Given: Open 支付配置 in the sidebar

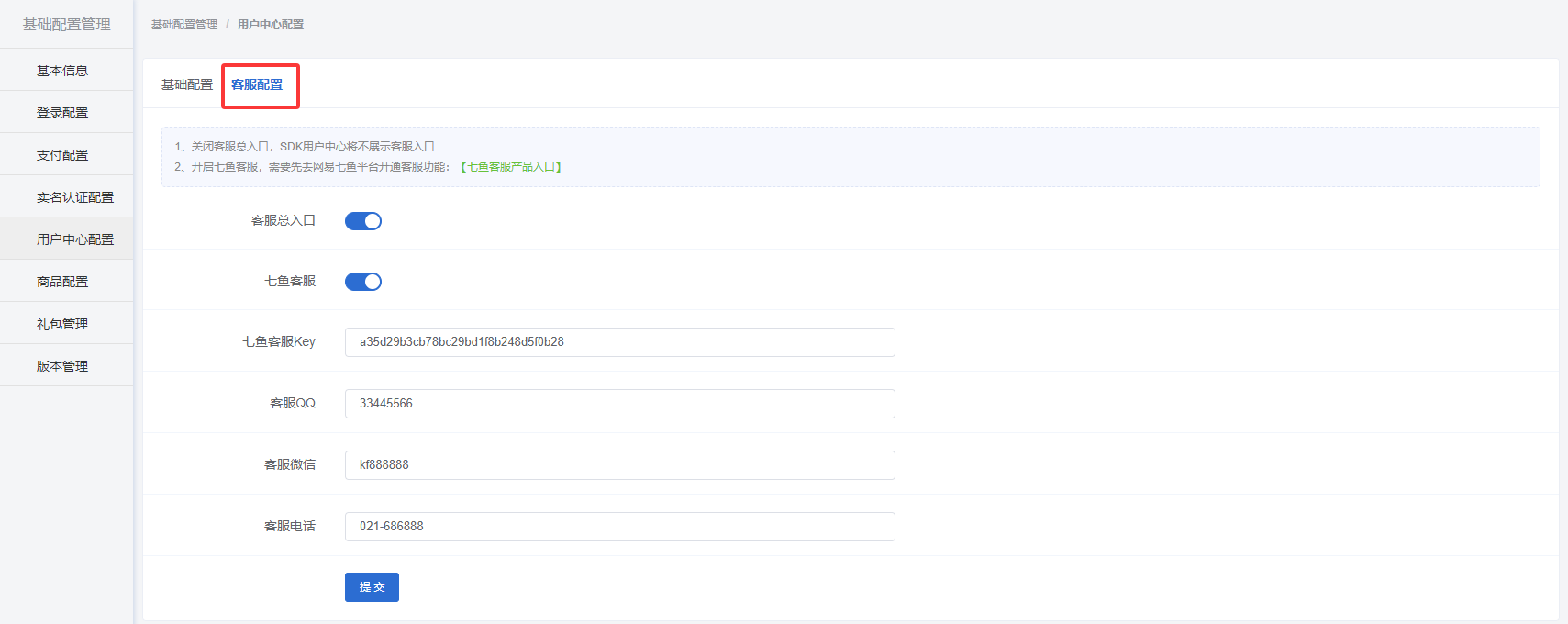Looking at the screenshot, I should 66,155.
